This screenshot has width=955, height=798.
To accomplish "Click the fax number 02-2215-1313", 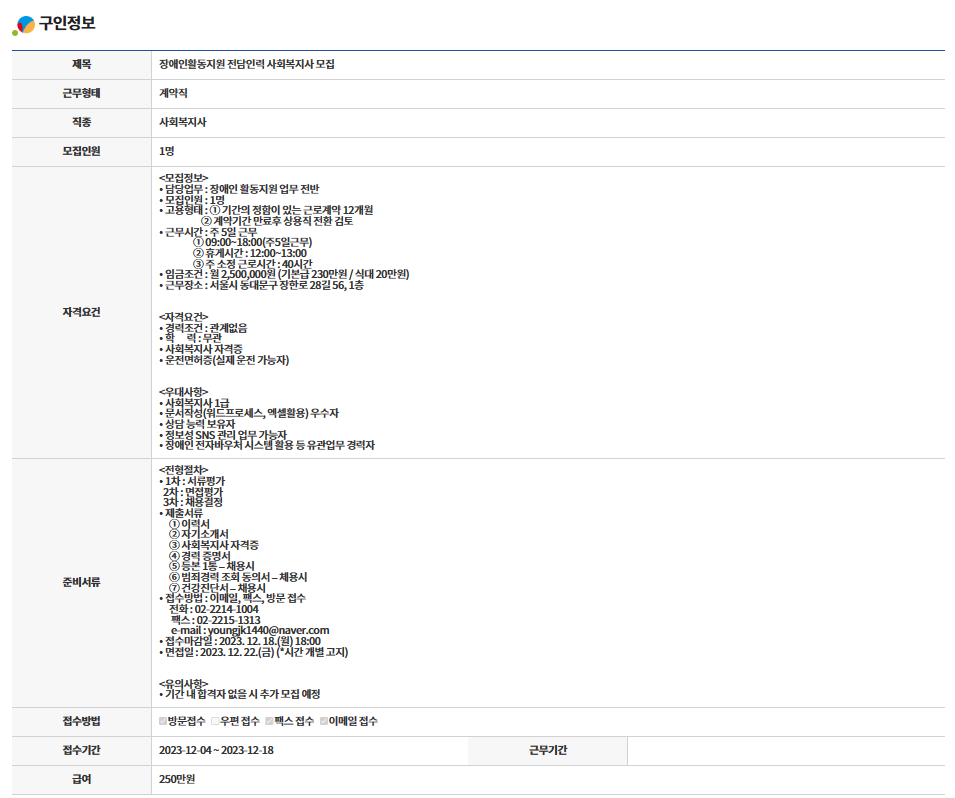I will tap(214, 619).
